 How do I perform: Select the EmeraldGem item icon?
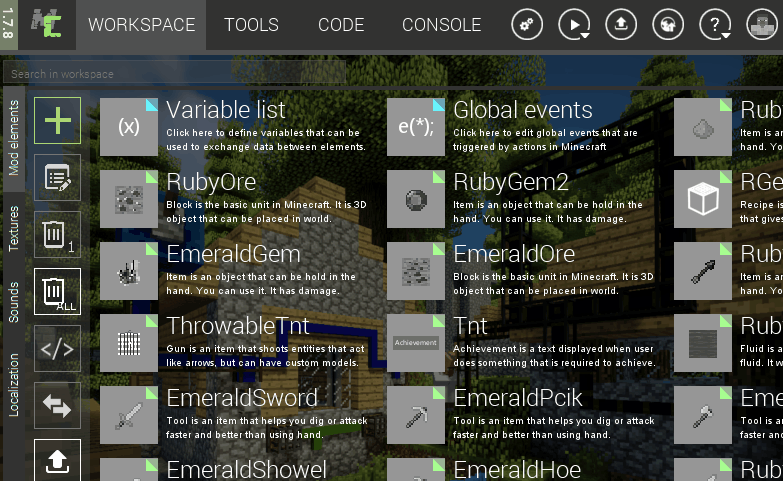pos(129,271)
